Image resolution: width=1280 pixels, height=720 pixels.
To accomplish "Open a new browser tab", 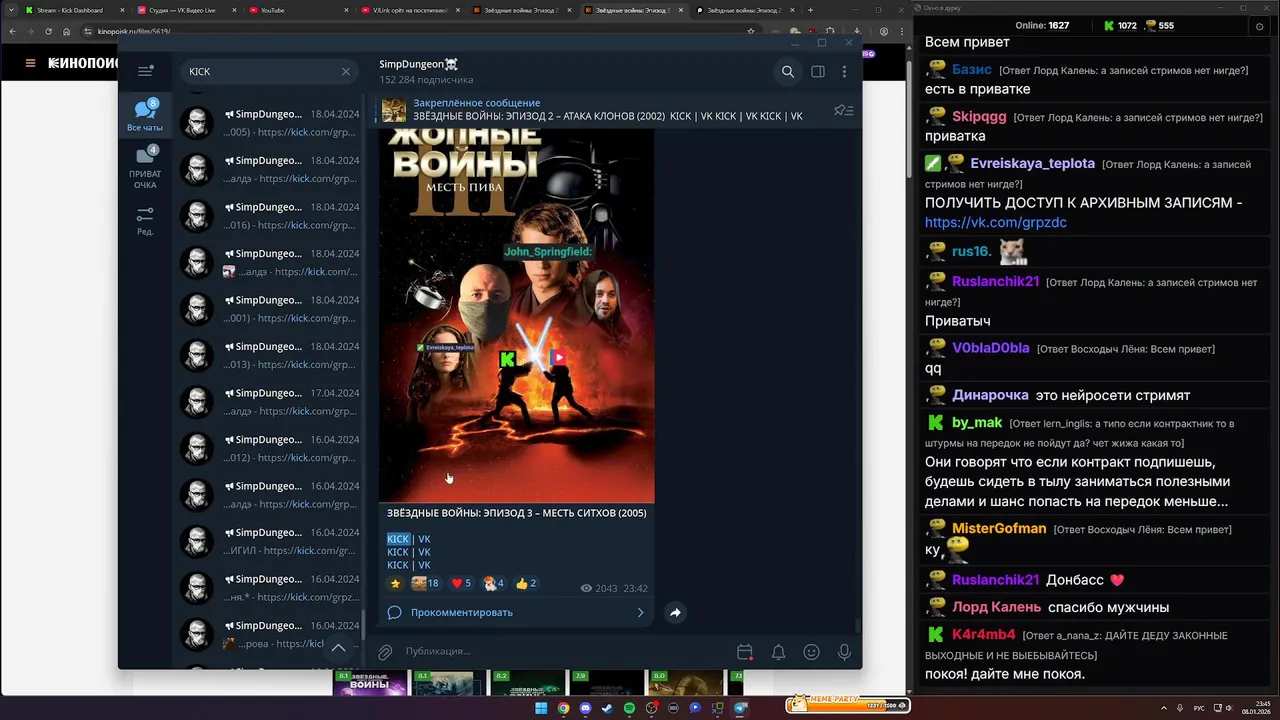I will click(810, 10).
